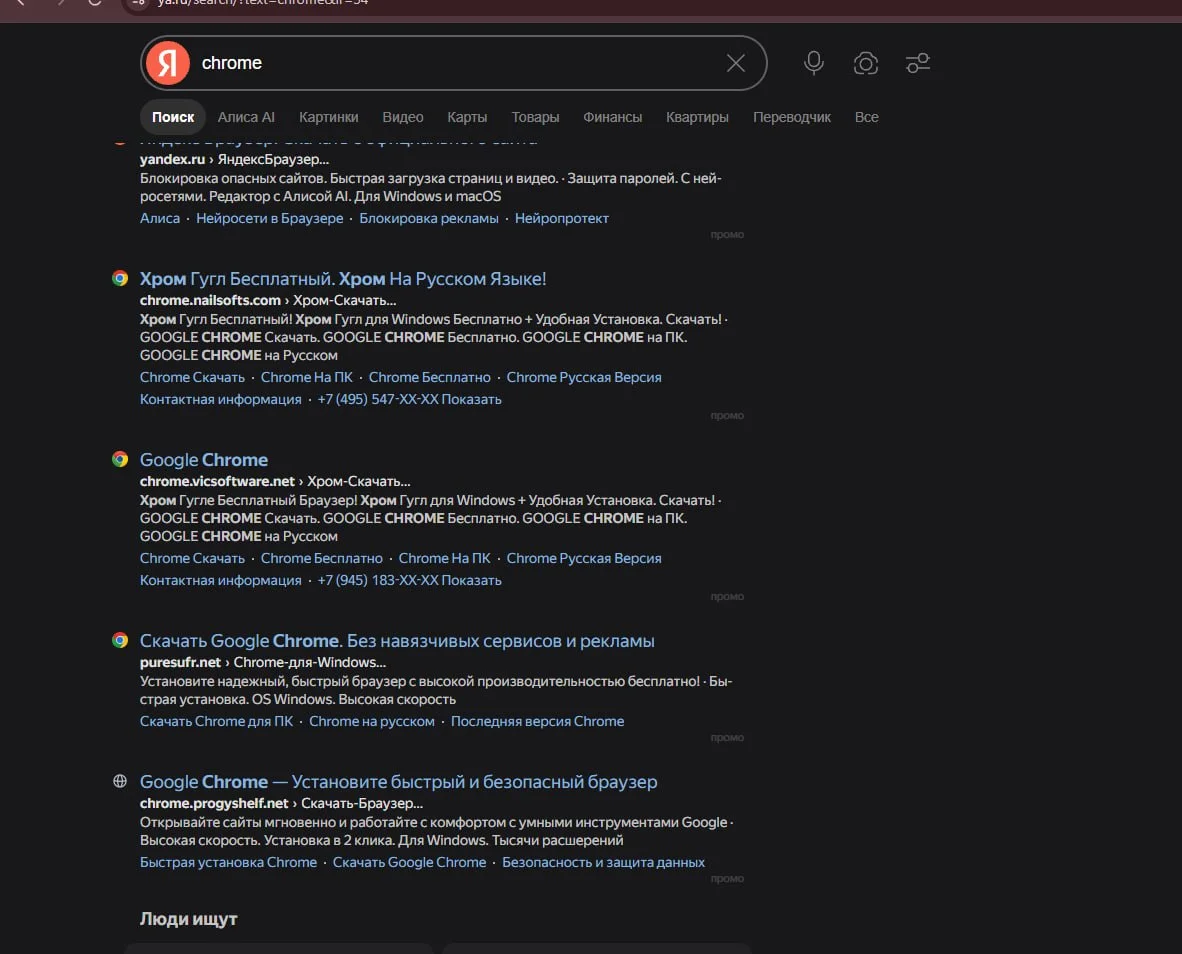Image resolution: width=1182 pixels, height=954 pixels.
Task: Click globe favicon beside progyshelf result
Action: [120, 781]
